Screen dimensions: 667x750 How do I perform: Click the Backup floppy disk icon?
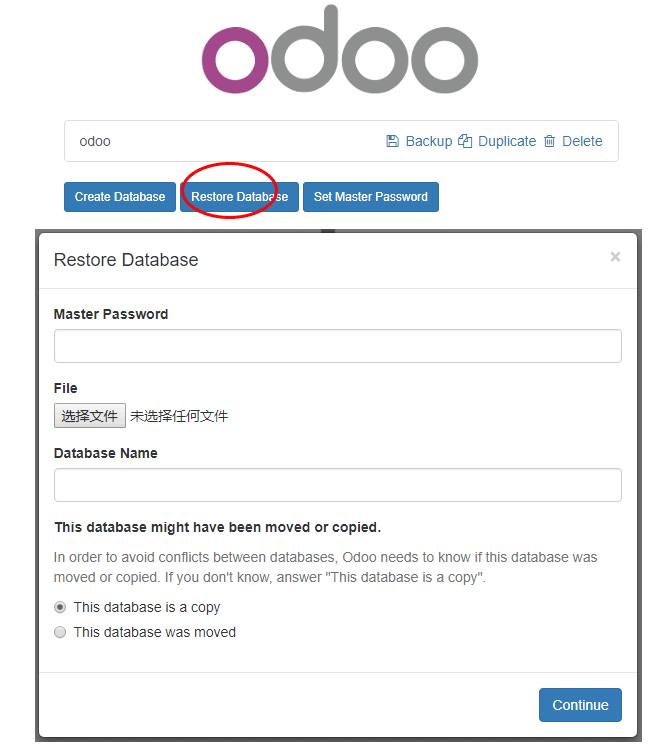coord(392,141)
